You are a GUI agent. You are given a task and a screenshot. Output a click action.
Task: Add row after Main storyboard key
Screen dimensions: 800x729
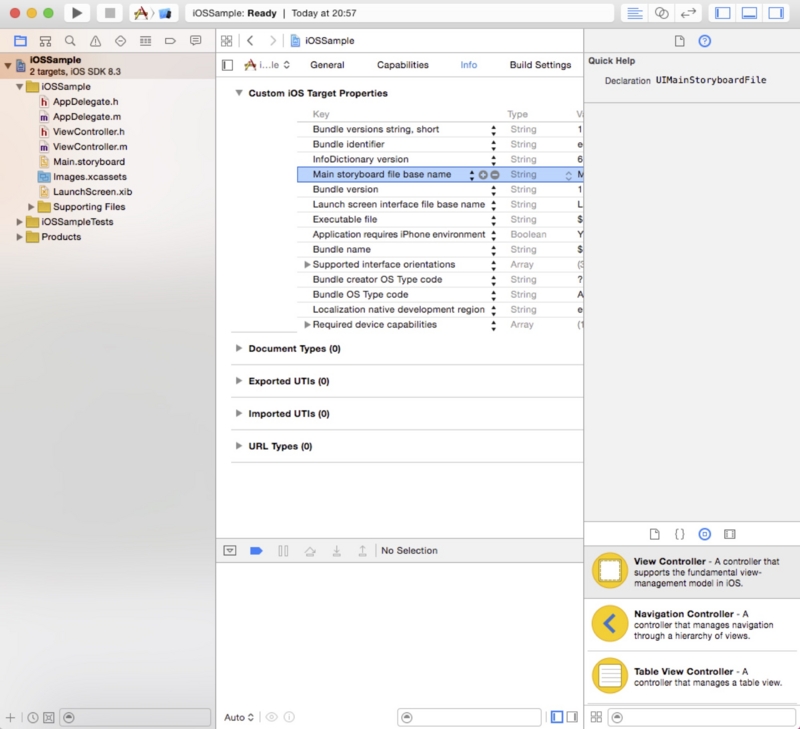(x=483, y=174)
